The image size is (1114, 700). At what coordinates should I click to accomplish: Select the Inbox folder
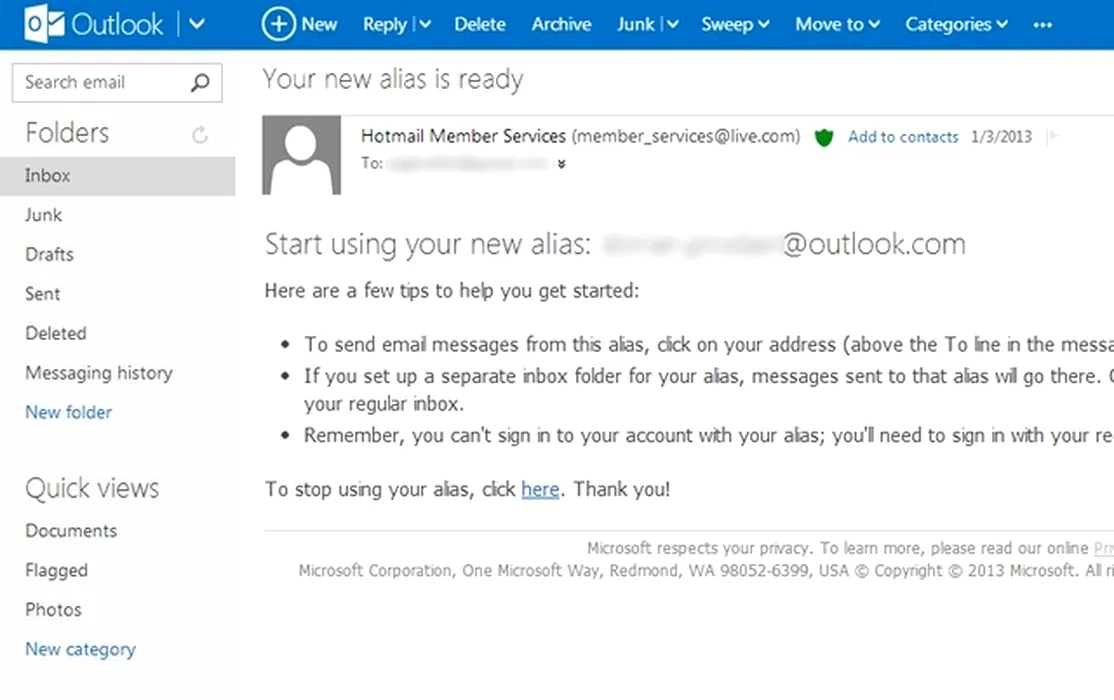coord(117,176)
